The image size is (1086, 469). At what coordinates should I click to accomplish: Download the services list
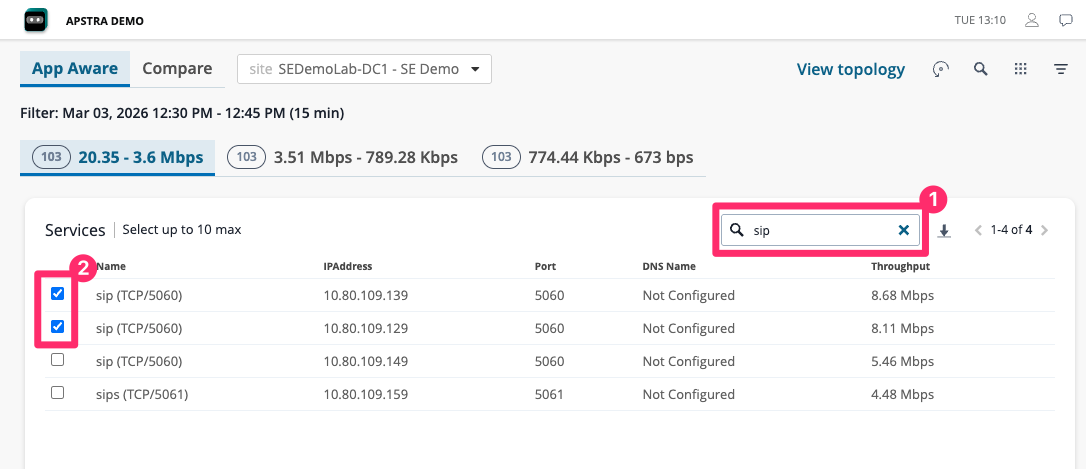945,231
